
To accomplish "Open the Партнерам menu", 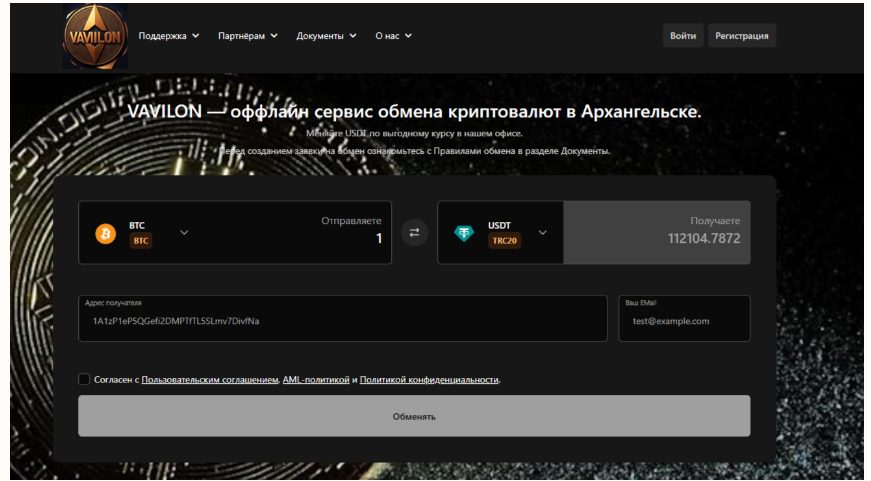I will (x=248, y=36).
